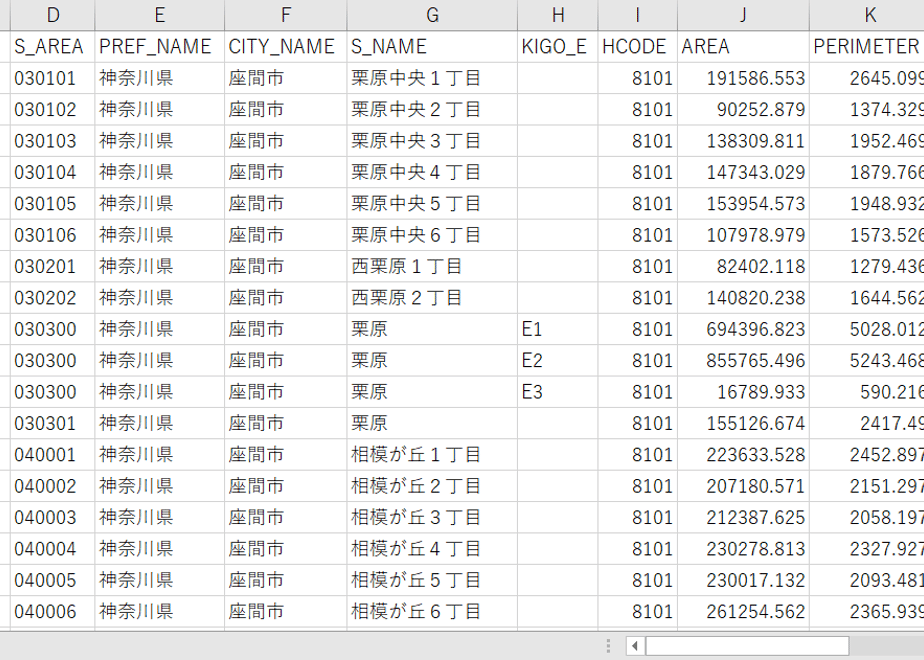Viewport: 924px width, 660px height.
Task: Click the horizontal scrollbar thumb
Action: 747,646
